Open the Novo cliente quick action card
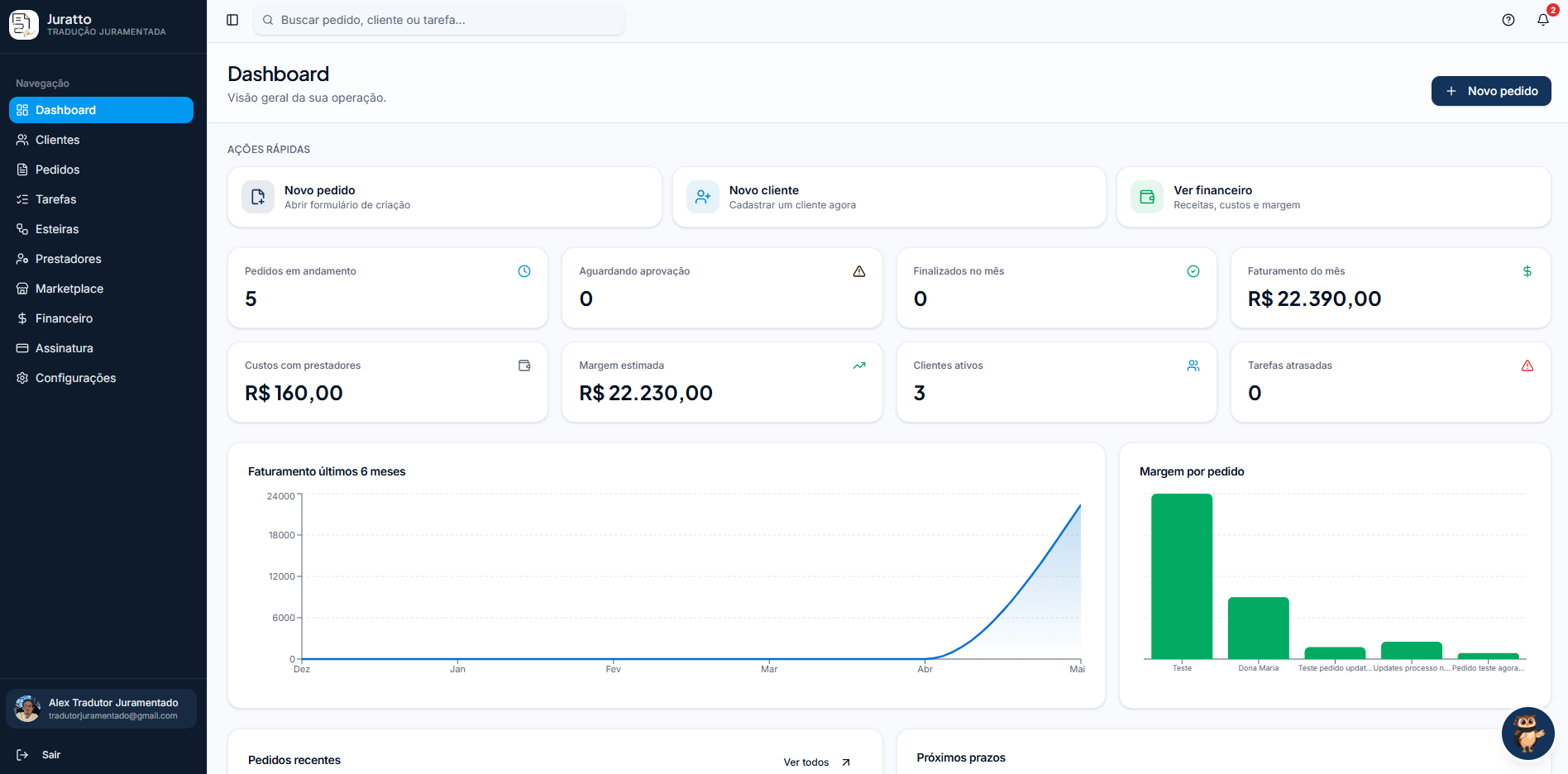This screenshot has width=1568, height=774. click(889, 197)
